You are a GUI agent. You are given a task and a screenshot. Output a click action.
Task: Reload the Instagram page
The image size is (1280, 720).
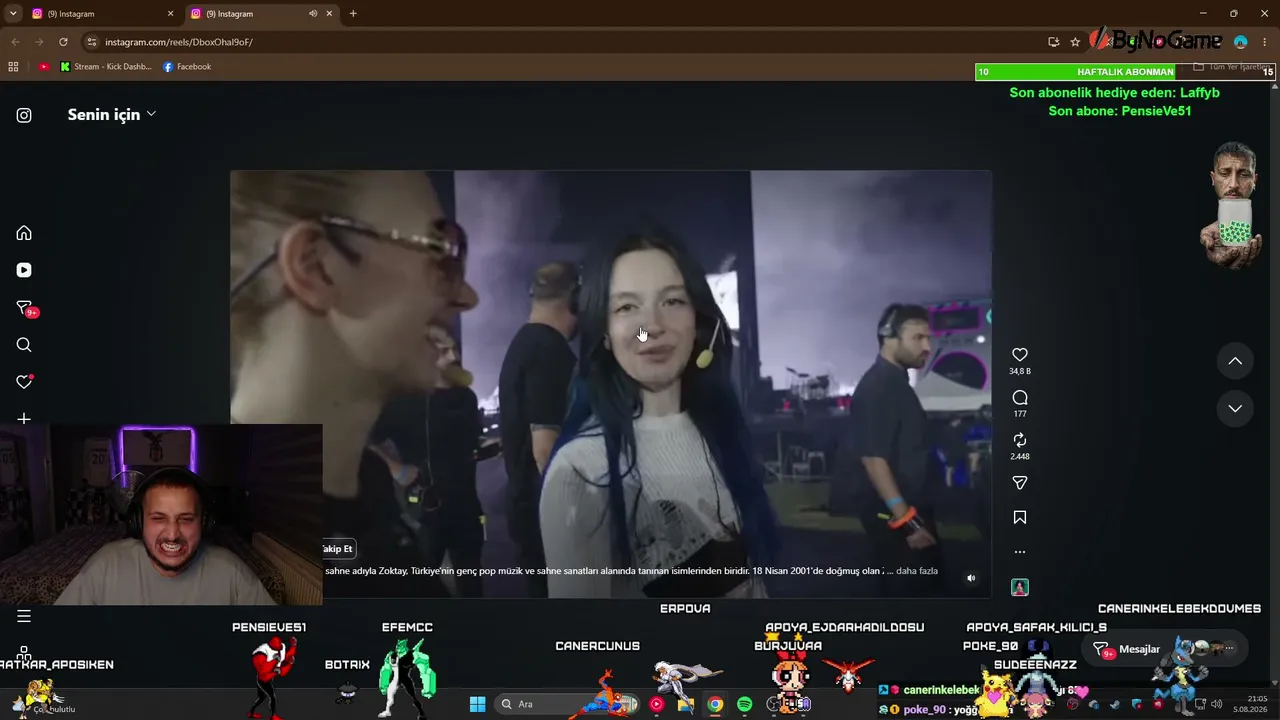(x=63, y=42)
